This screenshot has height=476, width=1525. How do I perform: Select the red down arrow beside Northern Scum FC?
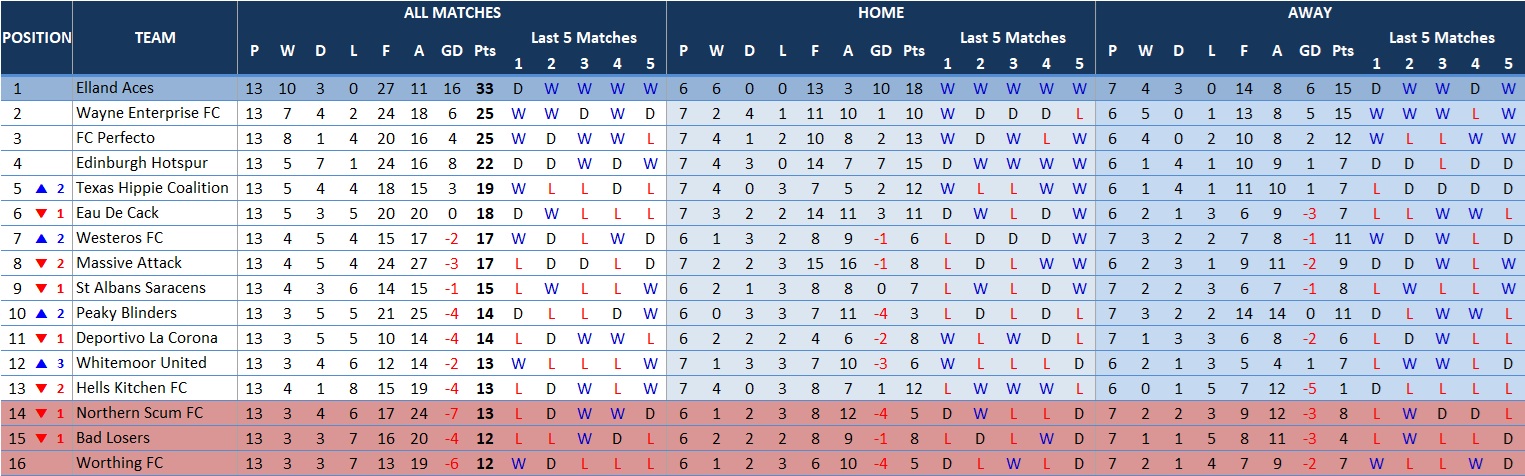42,413
